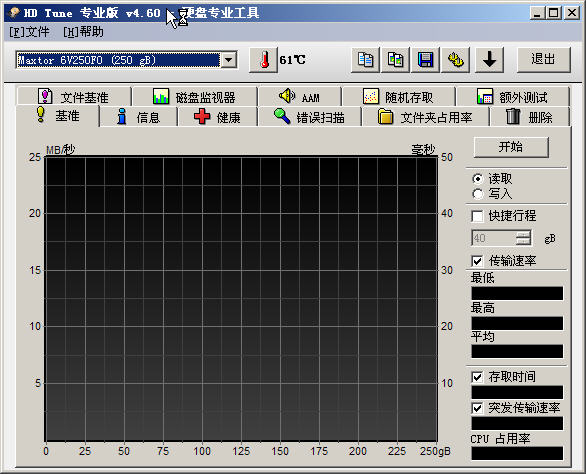Click the copy screenshot toolbar icon
This screenshot has height=474, width=586.
395,60
